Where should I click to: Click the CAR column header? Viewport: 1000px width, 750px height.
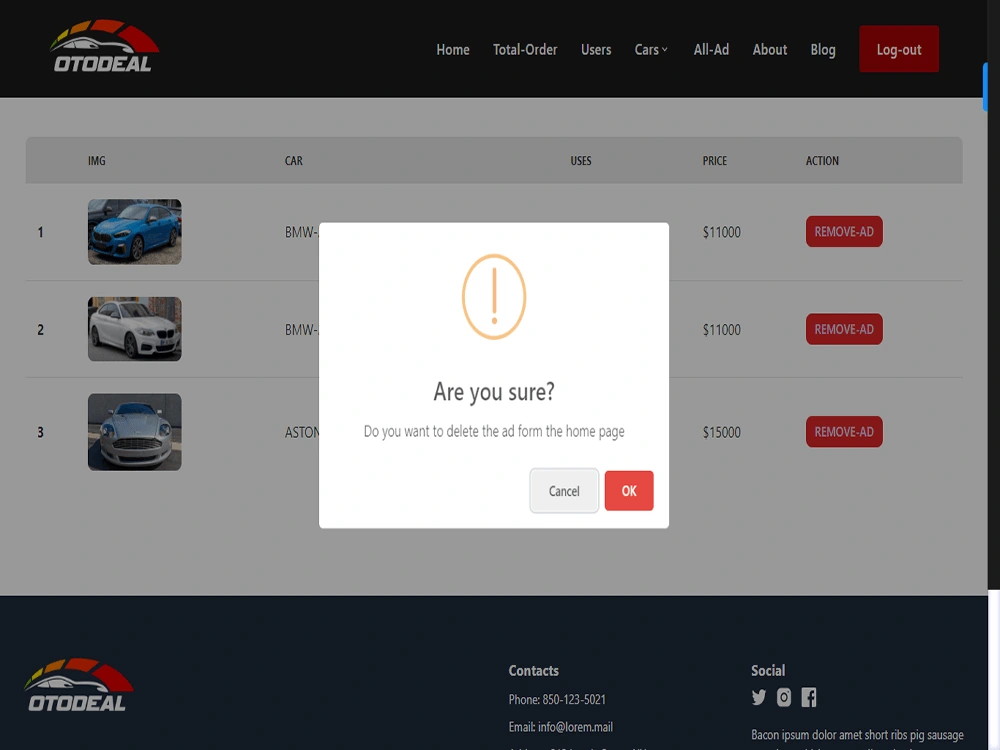[293, 161]
